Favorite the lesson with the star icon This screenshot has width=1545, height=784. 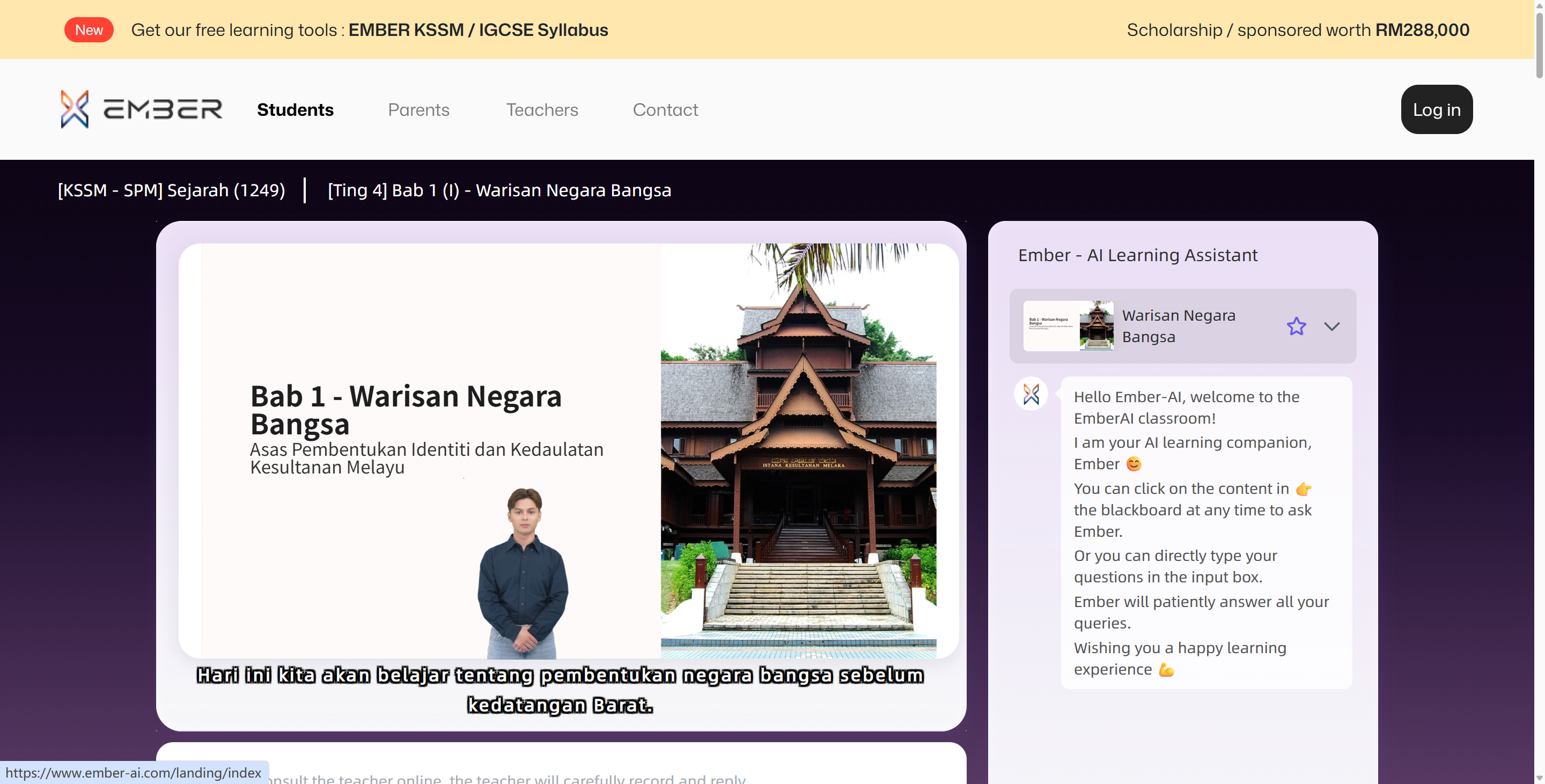[1296, 326]
